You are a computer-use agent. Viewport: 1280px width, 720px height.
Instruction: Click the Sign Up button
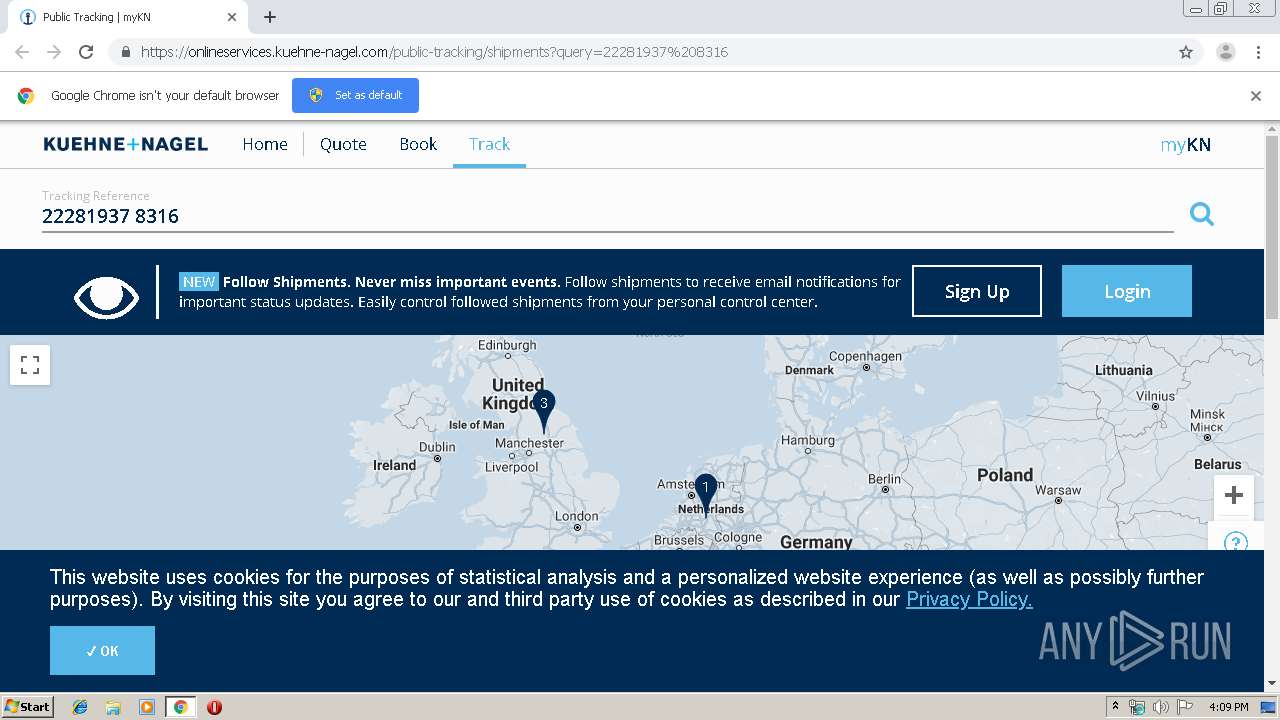[x=977, y=291]
